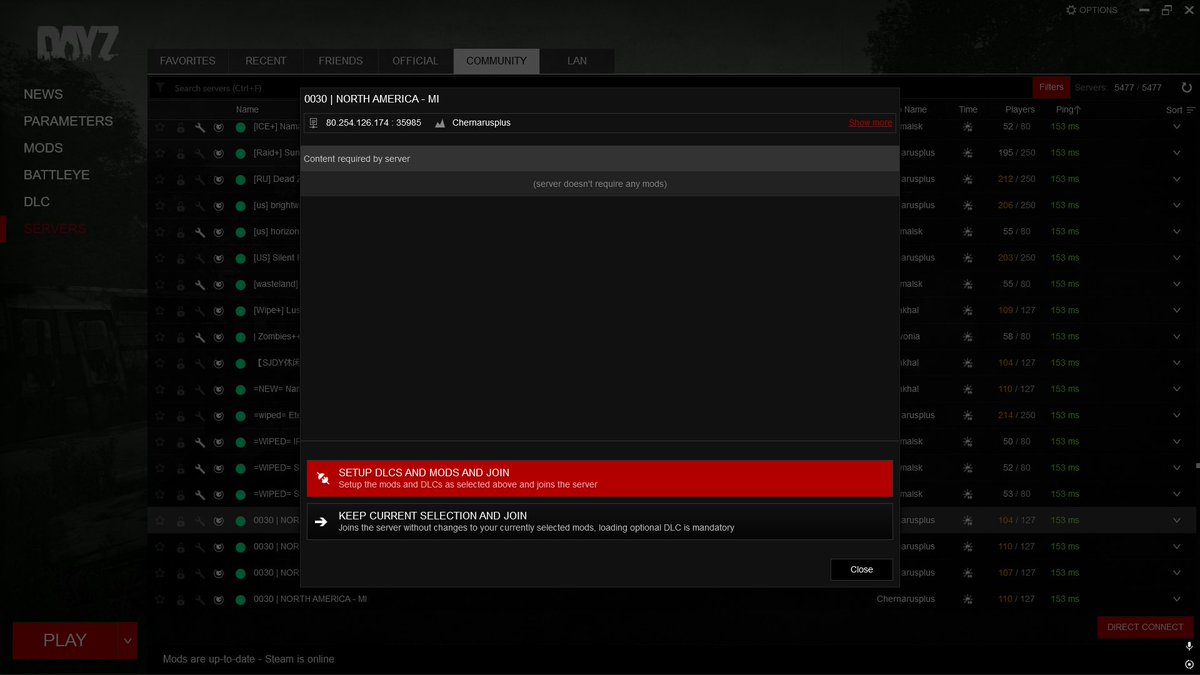Viewport: 1200px width, 675px height.
Task: Switch to the RECENT tab
Action: (x=266, y=61)
